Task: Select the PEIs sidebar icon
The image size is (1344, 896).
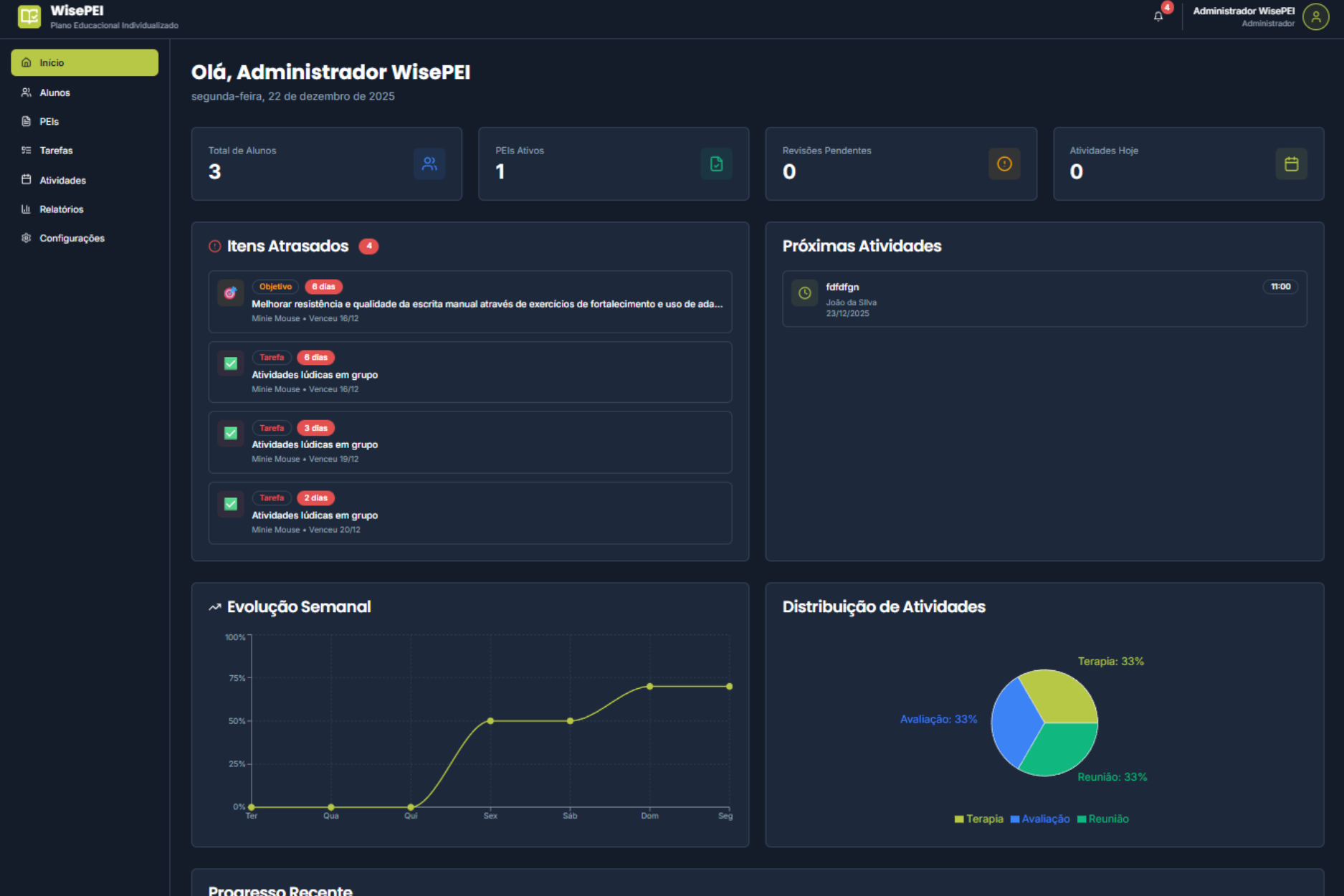Action: (26, 121)
